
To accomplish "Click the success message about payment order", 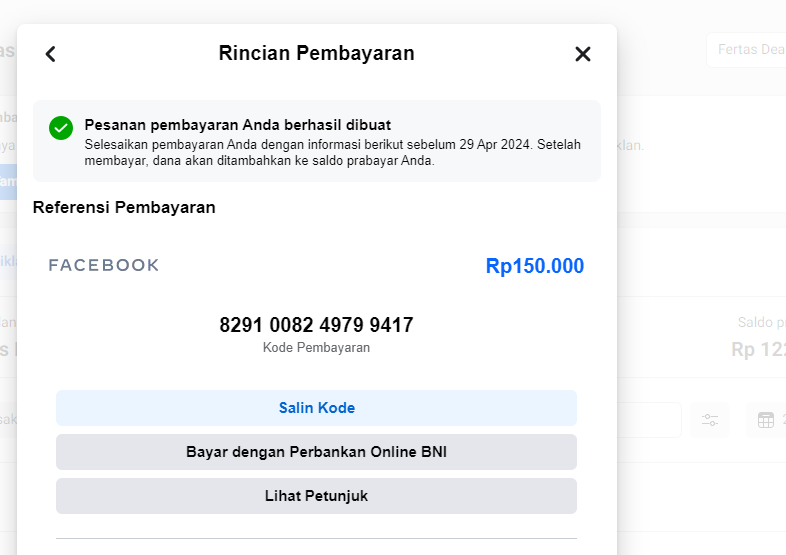I will (237, 125).
